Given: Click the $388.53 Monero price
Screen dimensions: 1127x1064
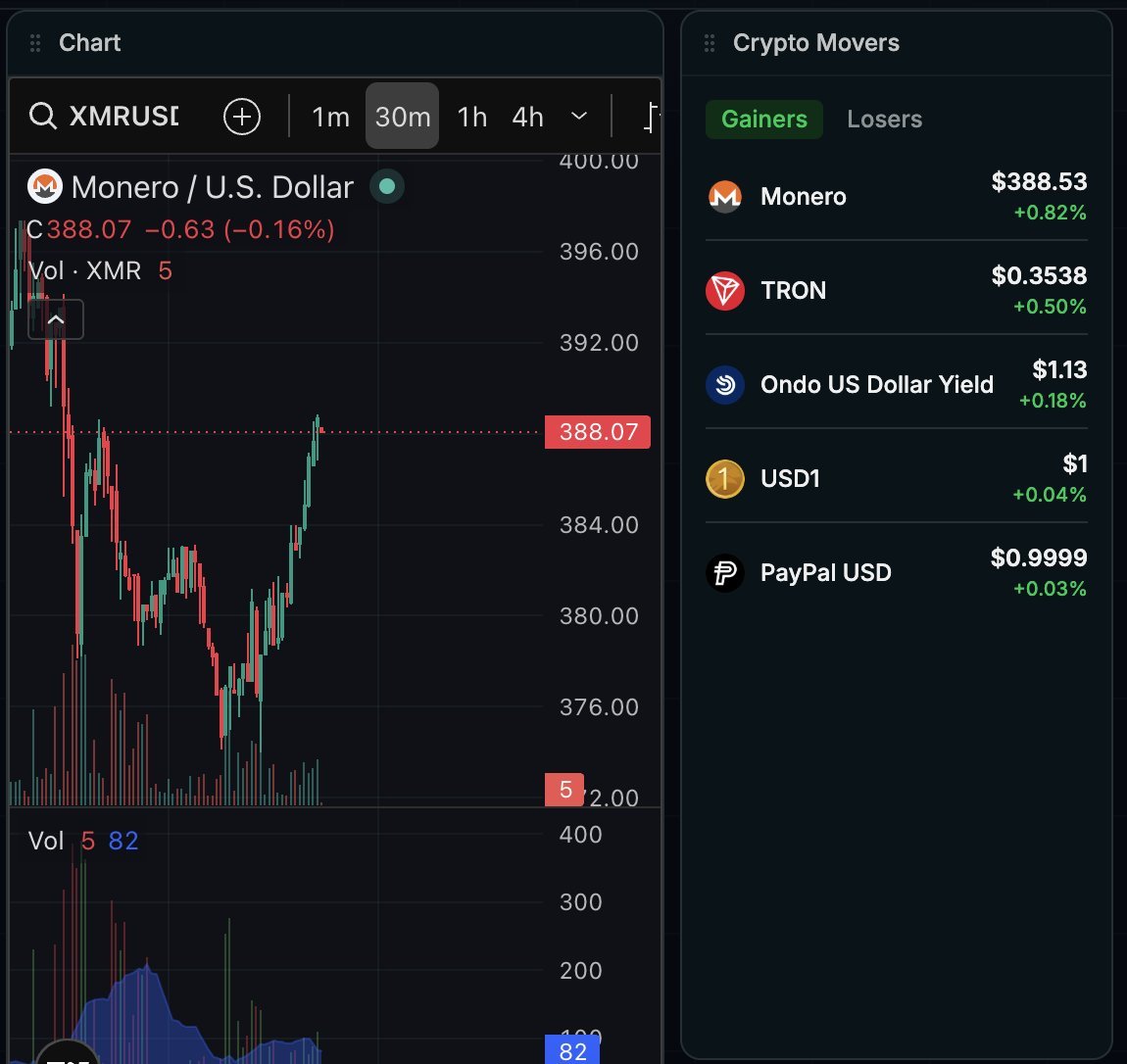Looking at the screenshot, I should 1039,182.
